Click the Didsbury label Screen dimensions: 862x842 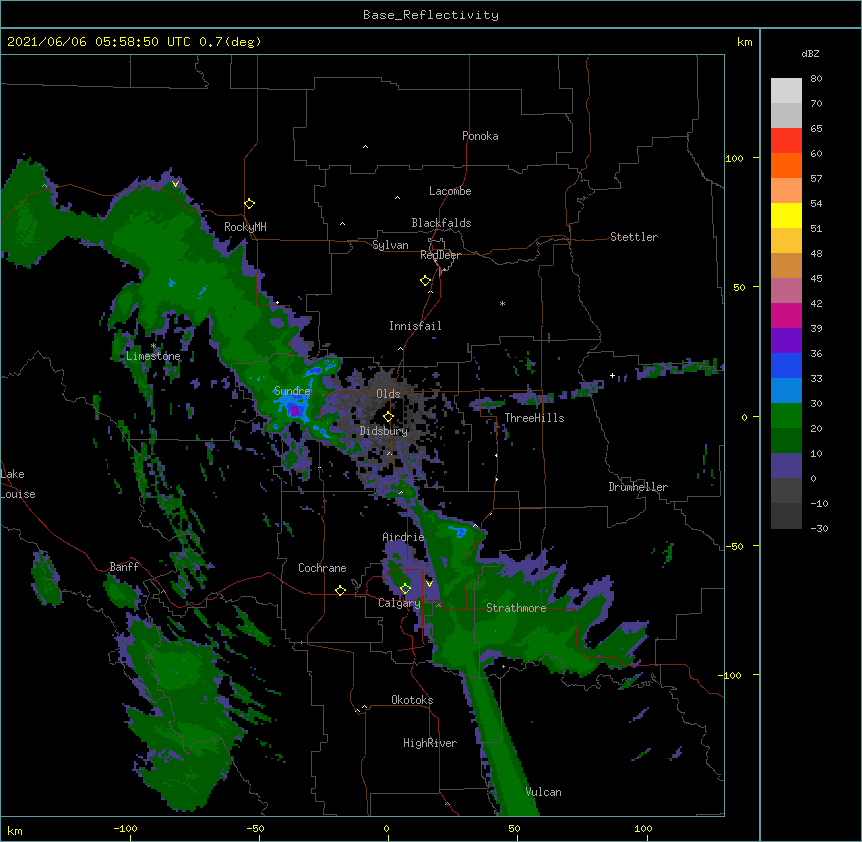(x=383, y=431)
